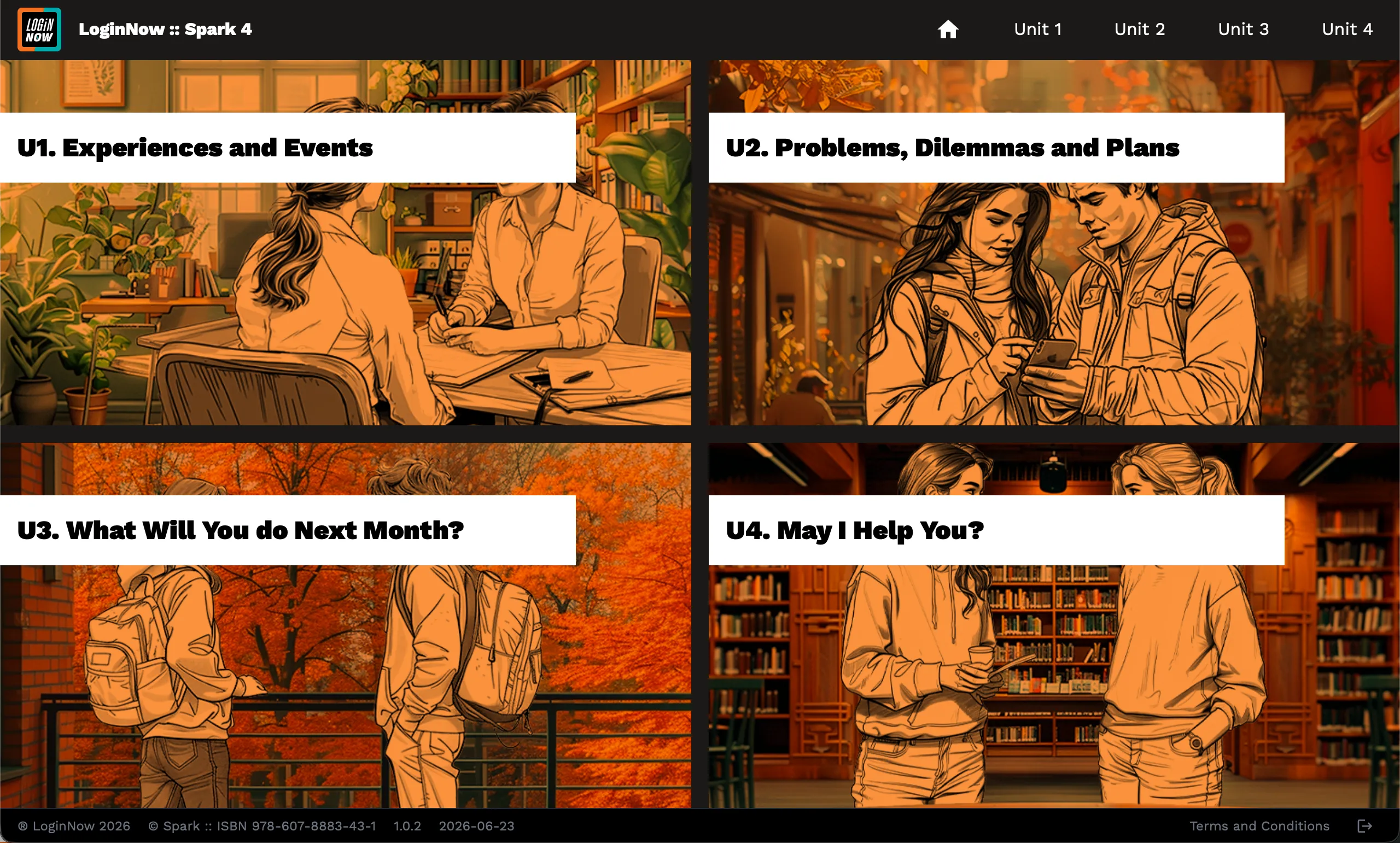Select U3. What Will You do Next Month? title
The height and width of the screenshot is (843, 1400).
coord(240,531)
